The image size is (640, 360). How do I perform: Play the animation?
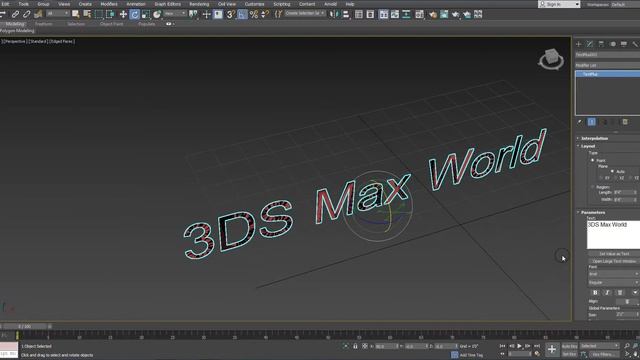[x=520, y=346]
